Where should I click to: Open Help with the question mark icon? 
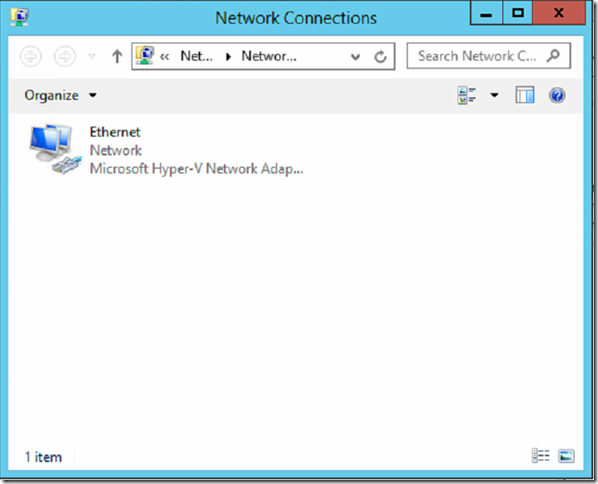(557, 95)
